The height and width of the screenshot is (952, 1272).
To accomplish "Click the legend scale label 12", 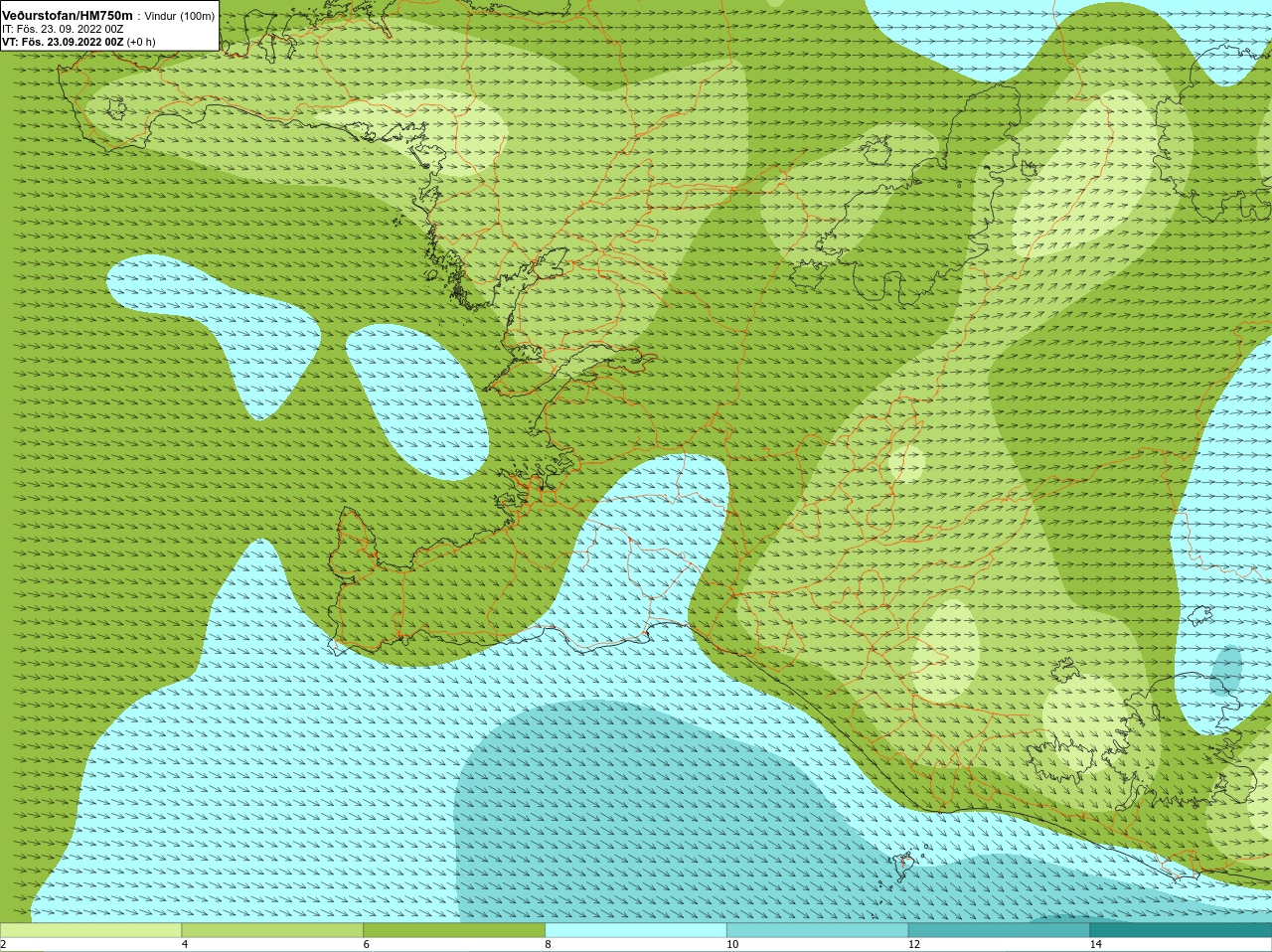I will [913, 945].
